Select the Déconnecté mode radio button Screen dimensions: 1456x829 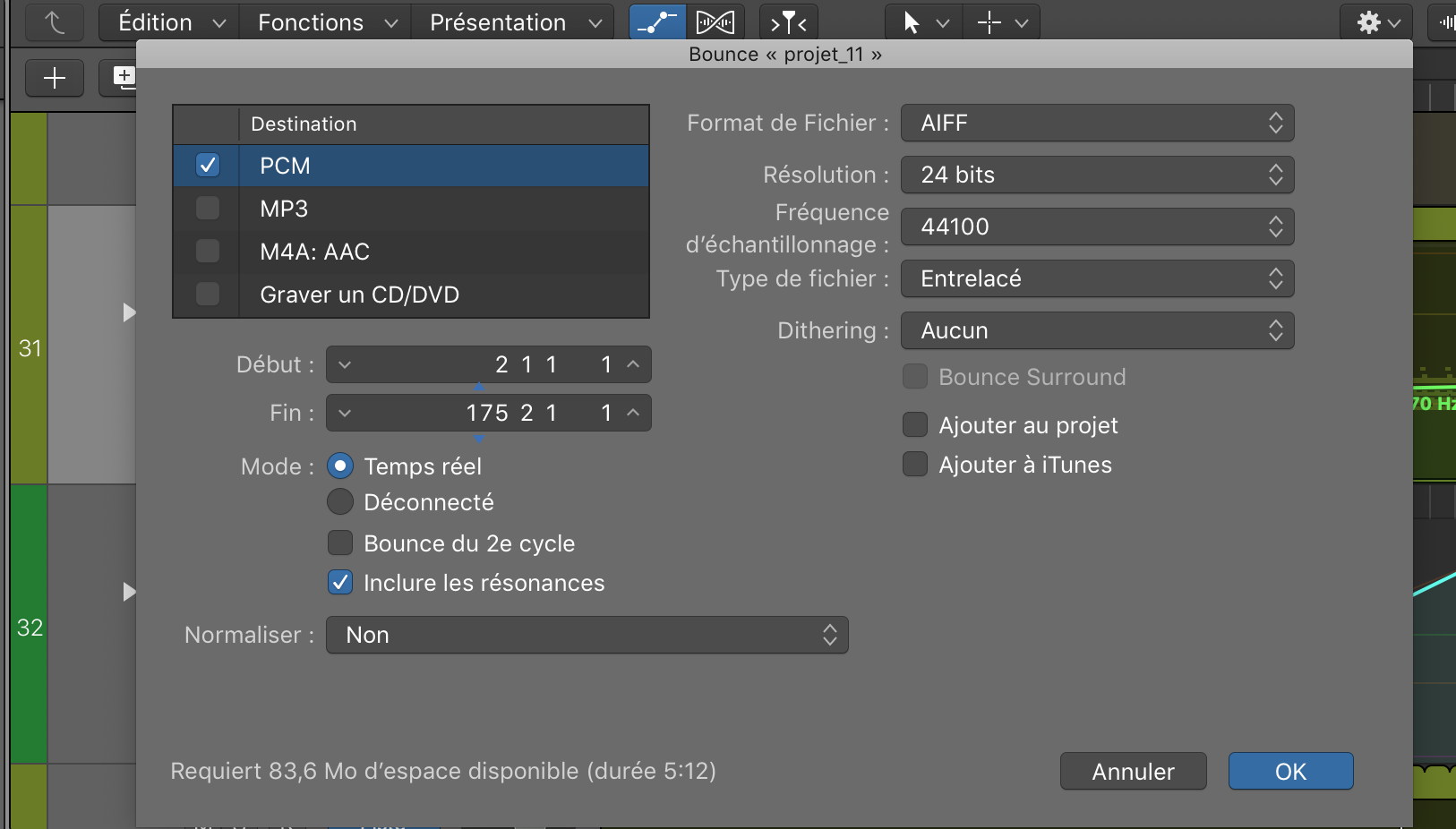[340, 502]
